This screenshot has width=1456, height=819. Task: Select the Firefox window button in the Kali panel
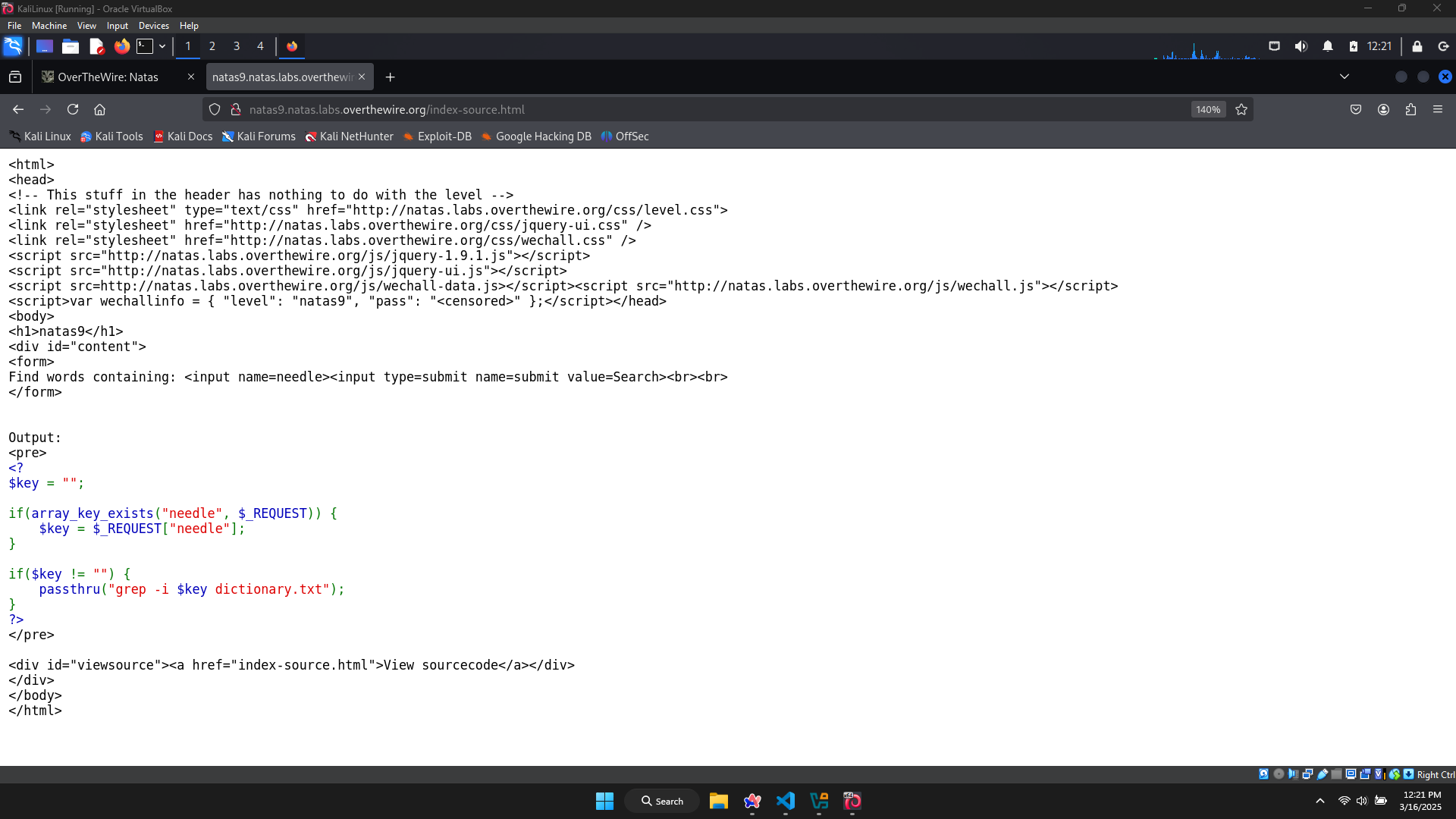point(292,46)
